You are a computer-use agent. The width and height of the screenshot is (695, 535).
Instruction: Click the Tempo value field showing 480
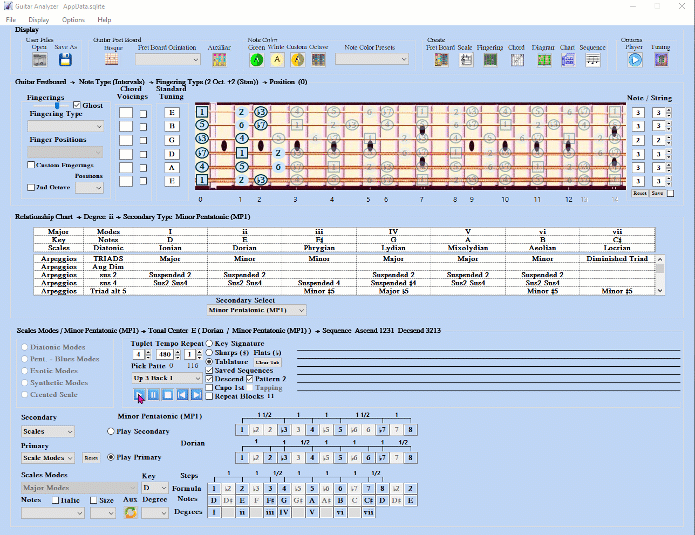165,354
